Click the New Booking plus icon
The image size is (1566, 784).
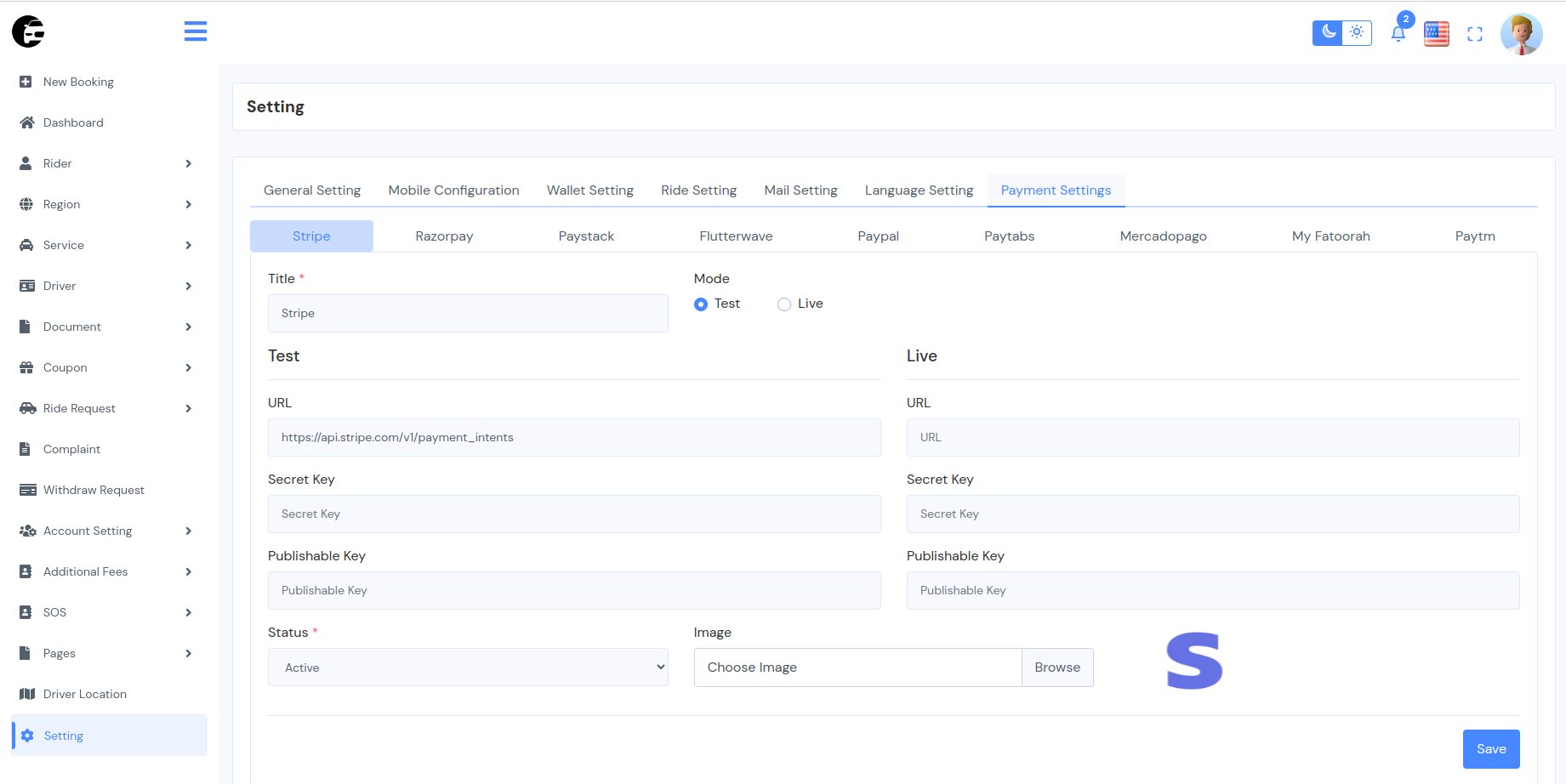pos(26,82)
